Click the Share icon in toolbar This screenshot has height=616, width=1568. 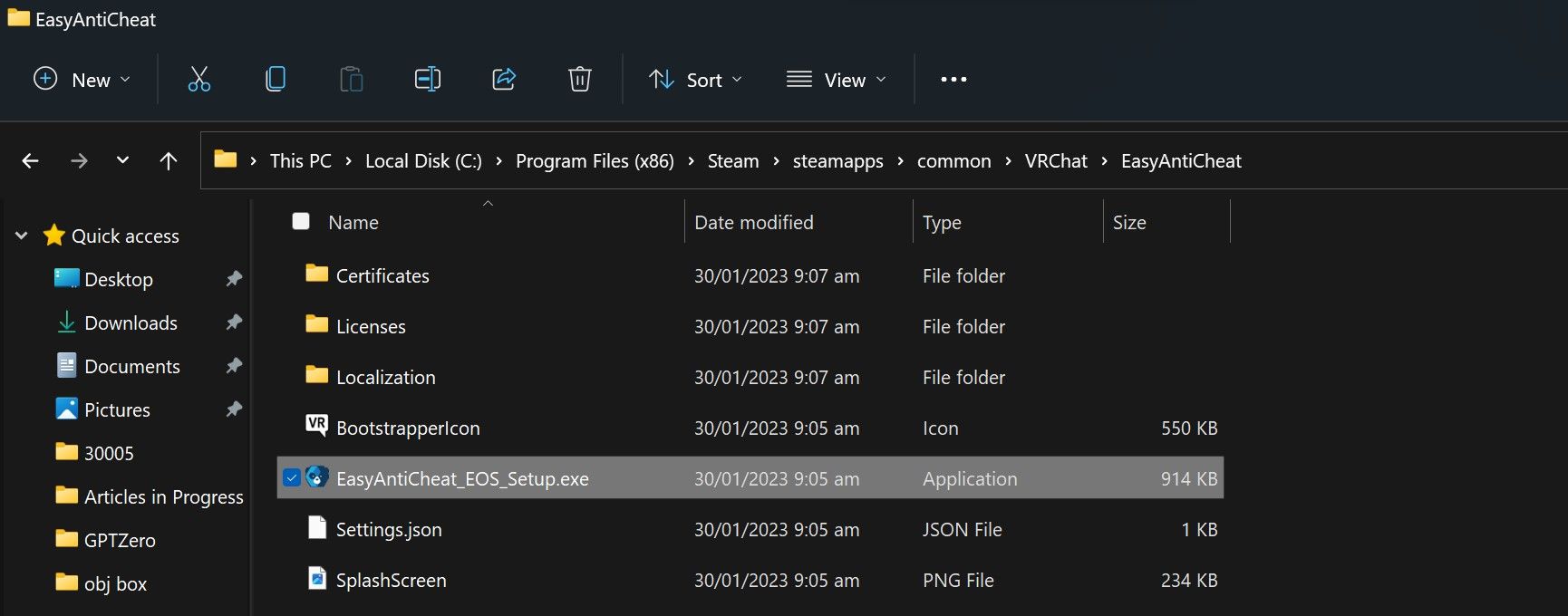503,80
